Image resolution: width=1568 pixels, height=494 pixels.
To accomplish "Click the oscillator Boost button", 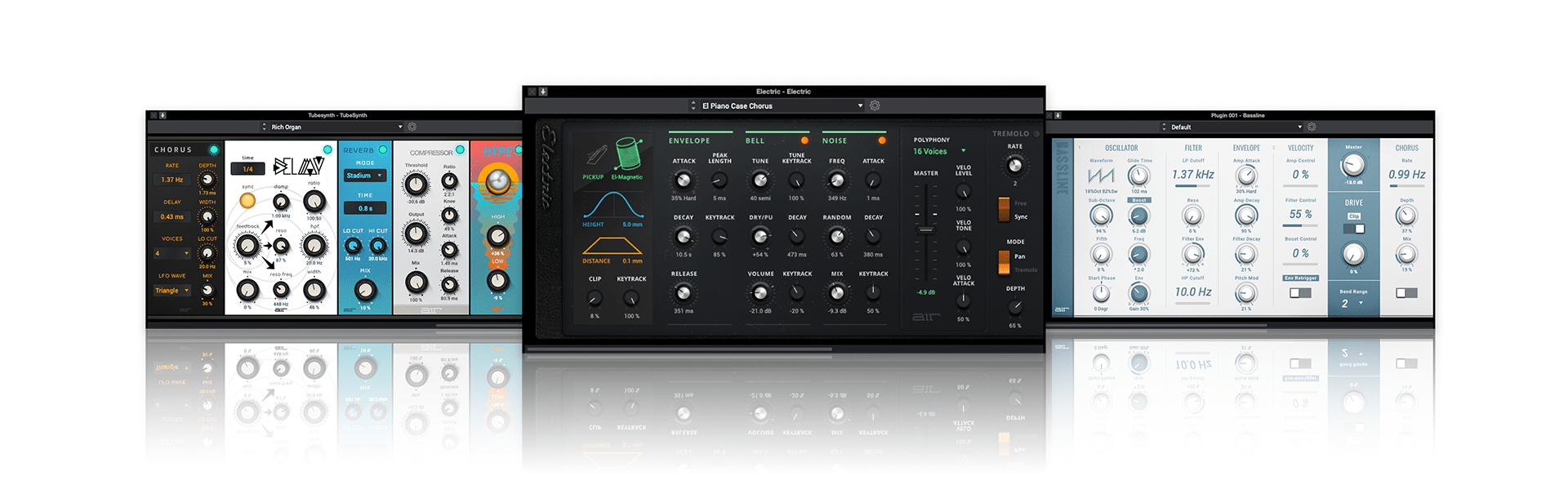I will pyautogui.click(x=1138, y=200).
